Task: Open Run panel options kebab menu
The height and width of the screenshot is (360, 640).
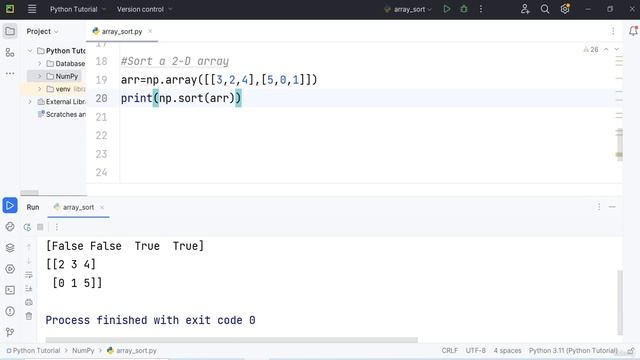Action: point(599,207)
